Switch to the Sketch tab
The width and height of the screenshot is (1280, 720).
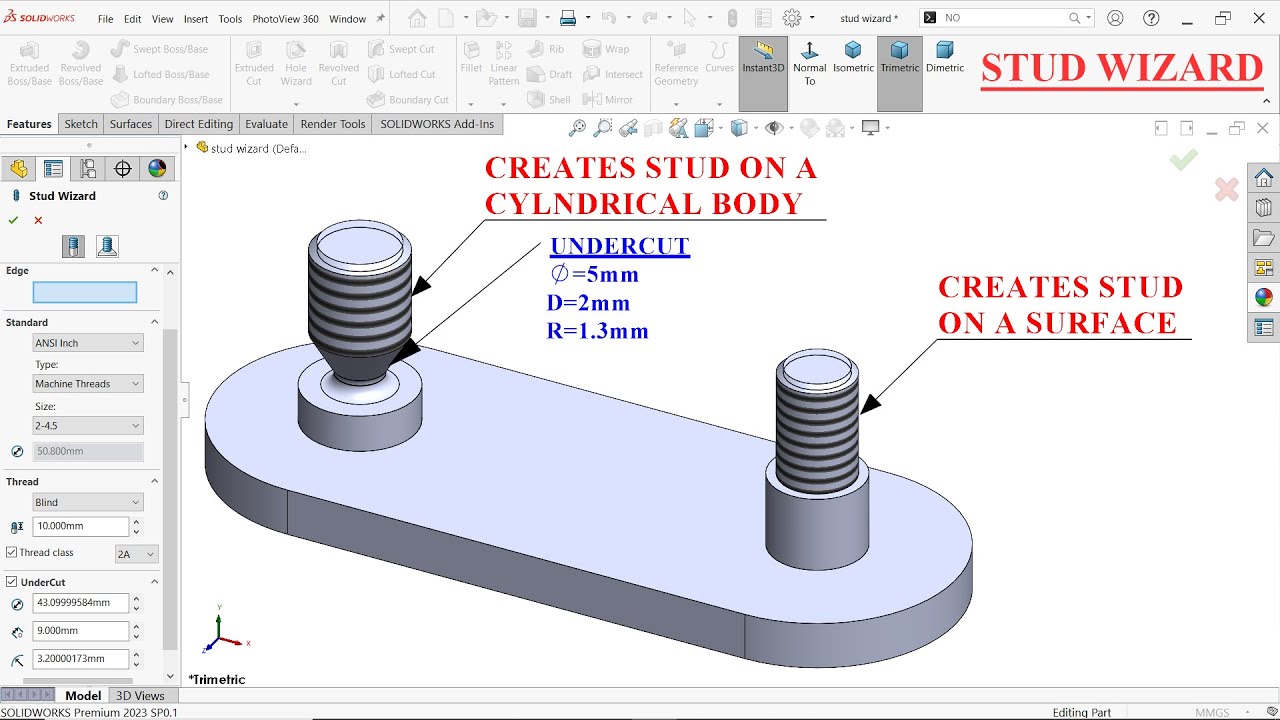81,124
